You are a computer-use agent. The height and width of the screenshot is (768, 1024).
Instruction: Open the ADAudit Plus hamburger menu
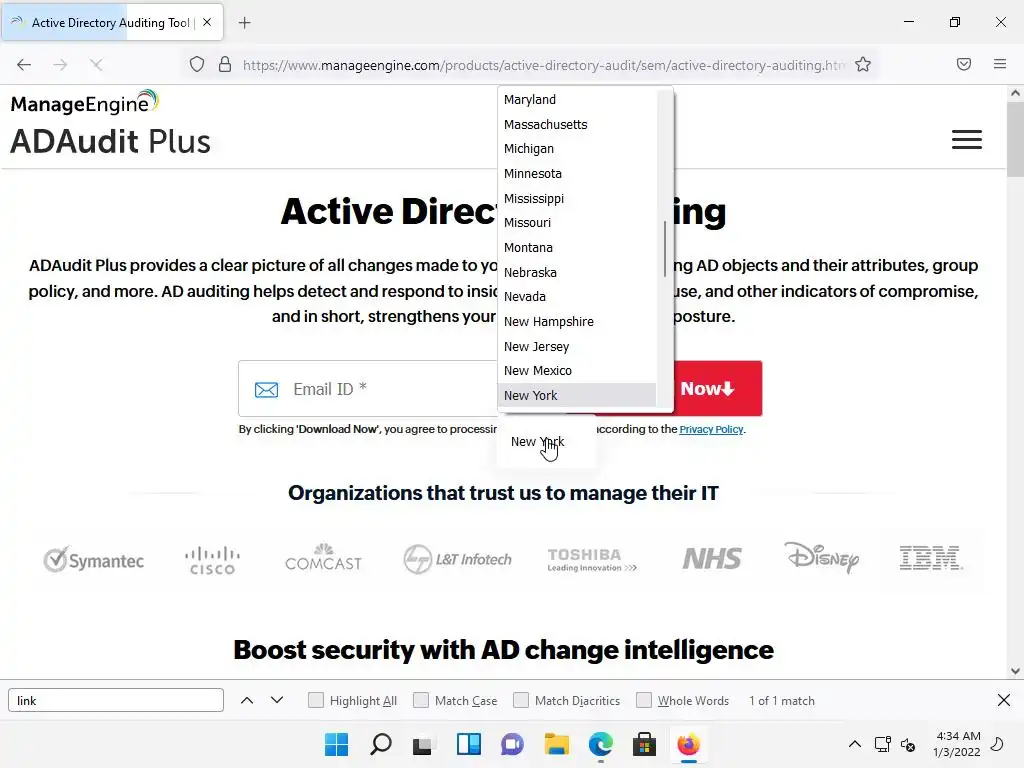pyautogui.click(x=967, y=140)
